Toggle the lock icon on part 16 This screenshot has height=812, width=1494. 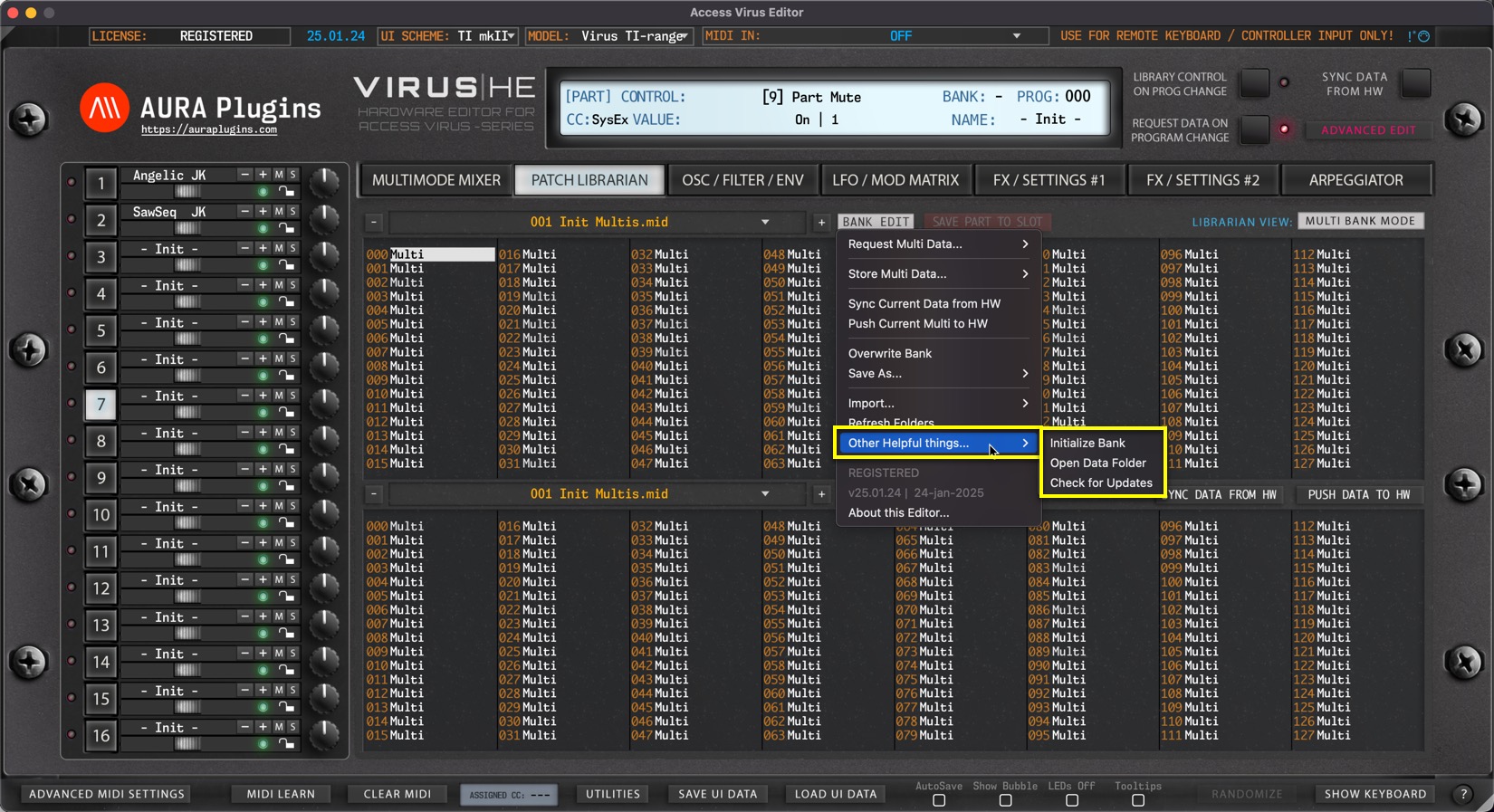tap(286, 744)
